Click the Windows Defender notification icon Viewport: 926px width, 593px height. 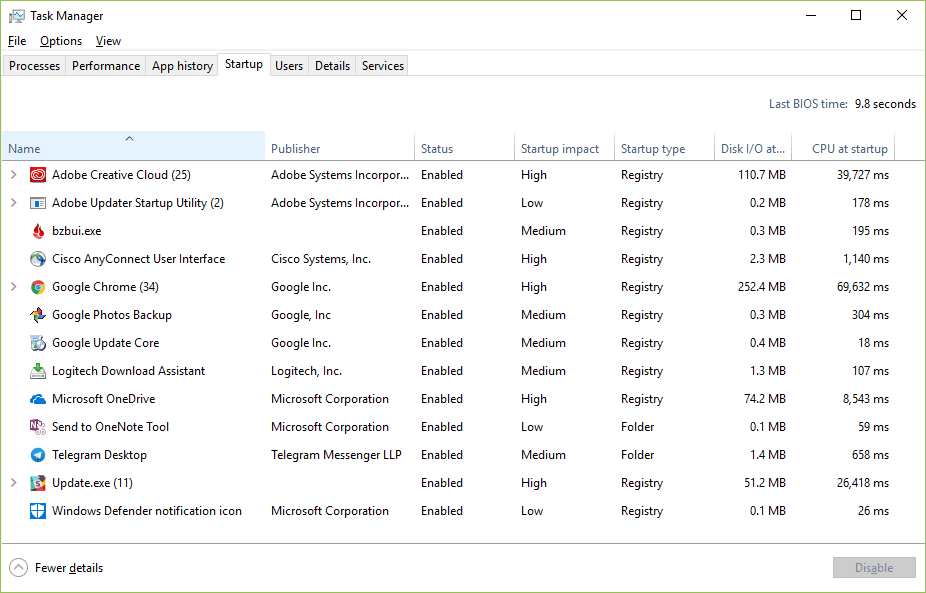tap(38, 510)
